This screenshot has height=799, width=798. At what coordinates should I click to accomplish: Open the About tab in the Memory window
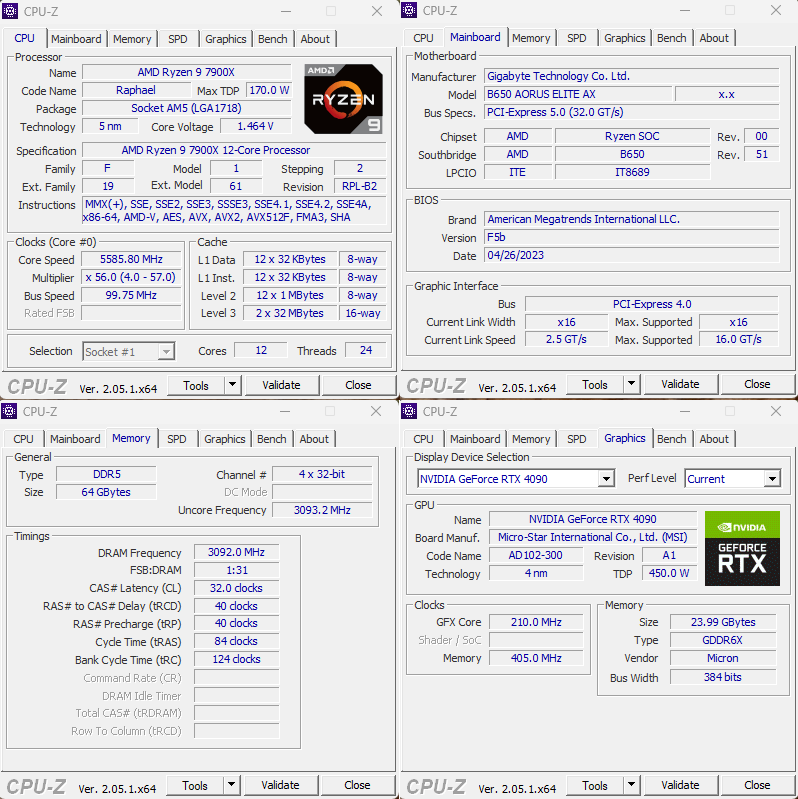(314, 439)
